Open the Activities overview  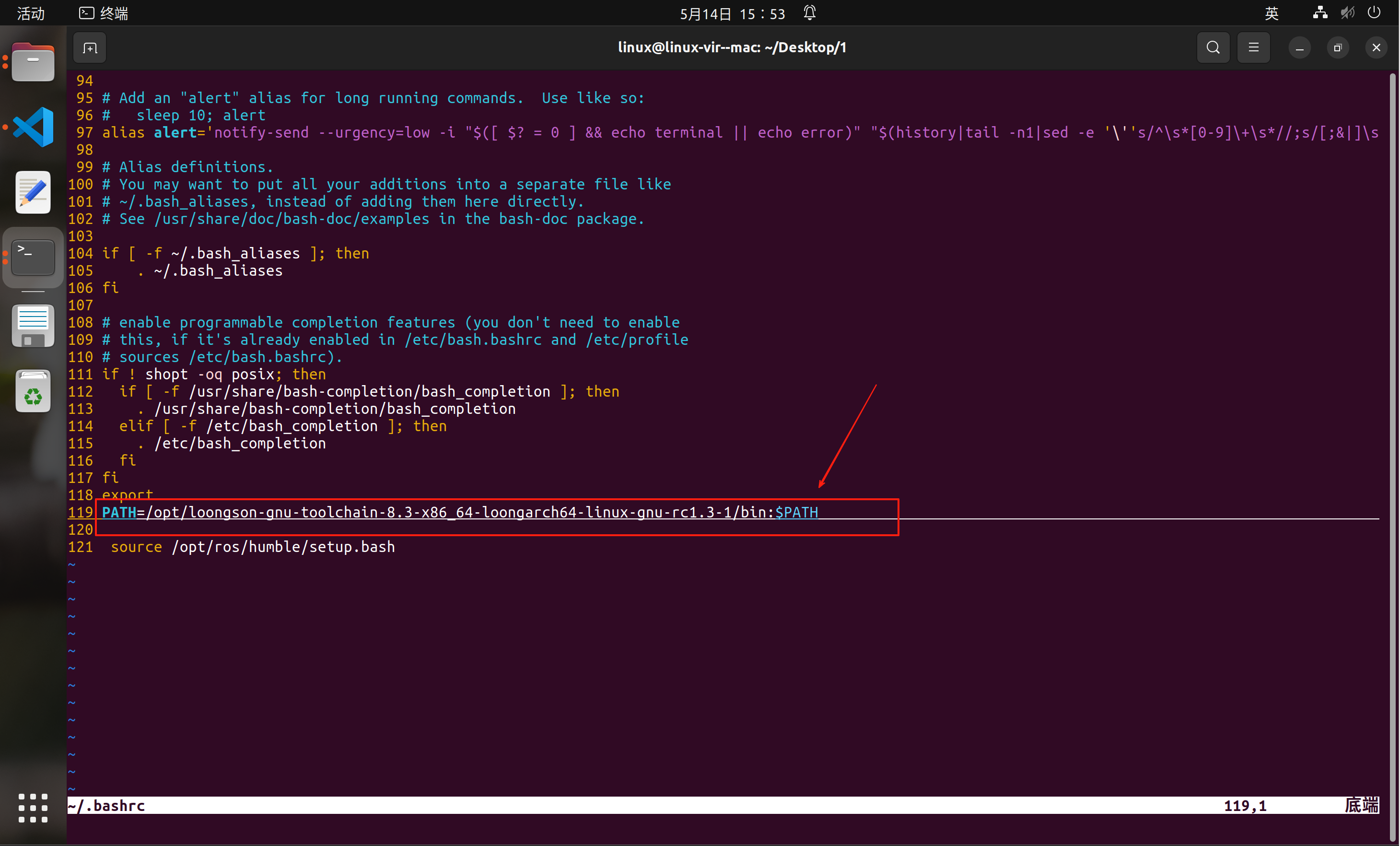pyautogui.click(x=31, y=13)
